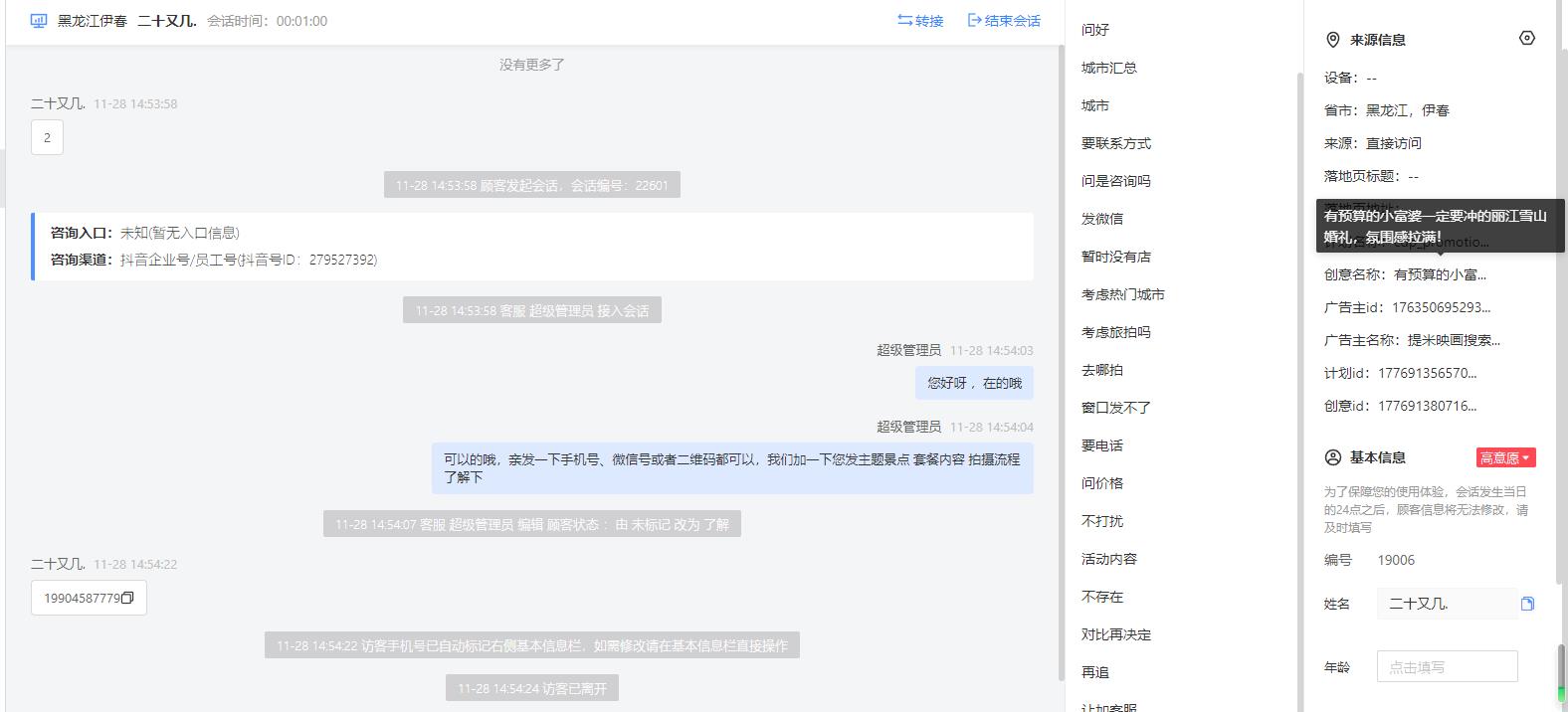This screenshot has height=712, width=1568.
Task: Click the 编号 value 19006
Action: pyautogui.click(x=1396, y=560)
